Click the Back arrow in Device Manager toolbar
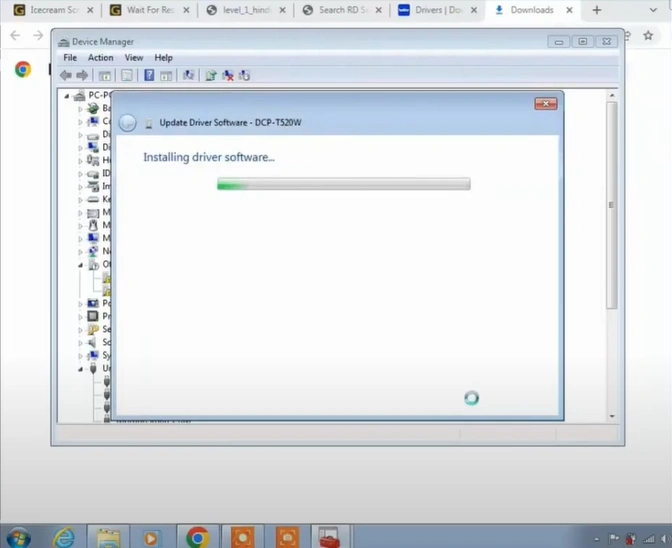672x548 pixels. 66,75
